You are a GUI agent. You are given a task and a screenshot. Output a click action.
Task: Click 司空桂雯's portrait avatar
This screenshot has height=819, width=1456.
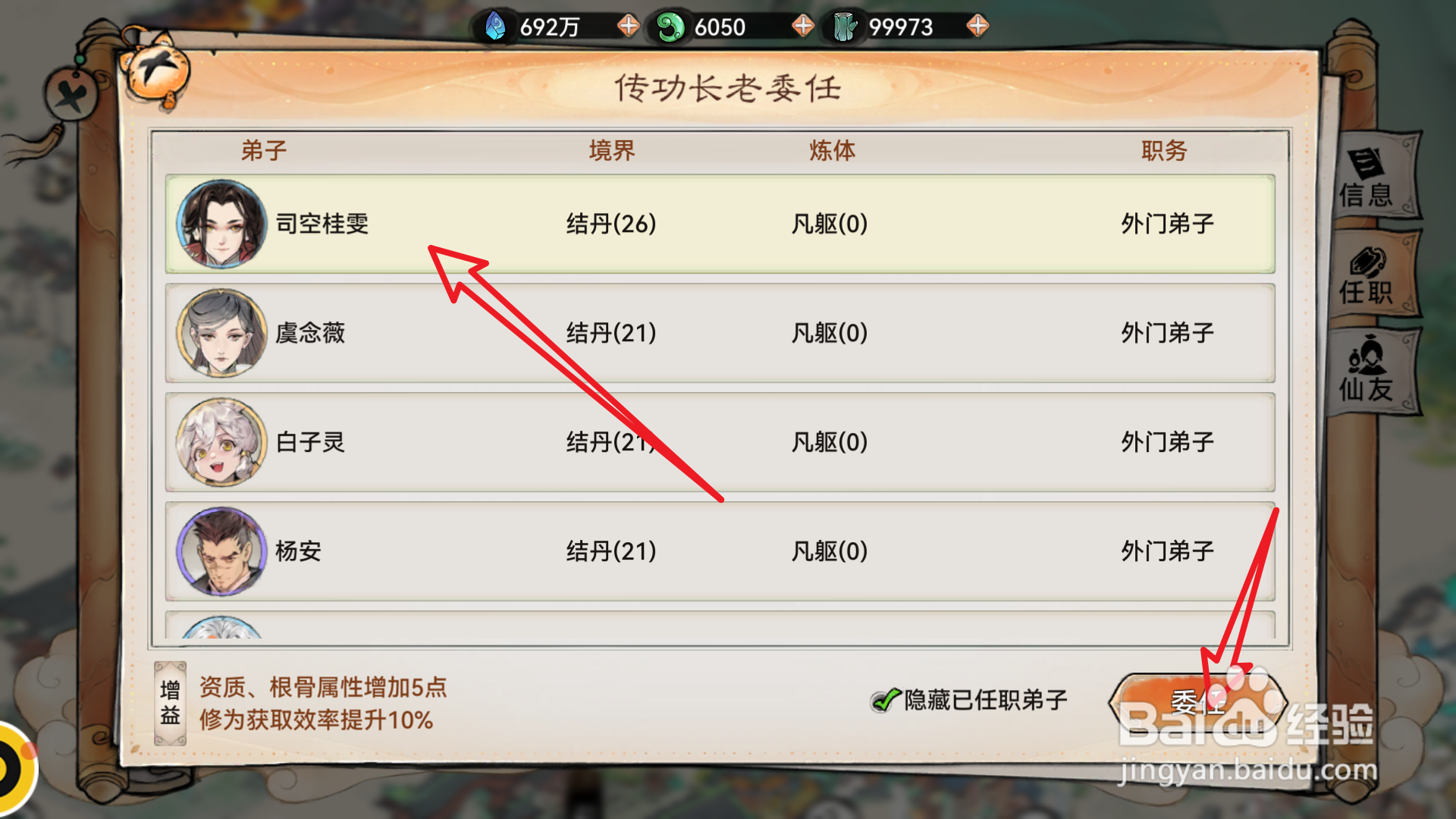coord(221,224)
